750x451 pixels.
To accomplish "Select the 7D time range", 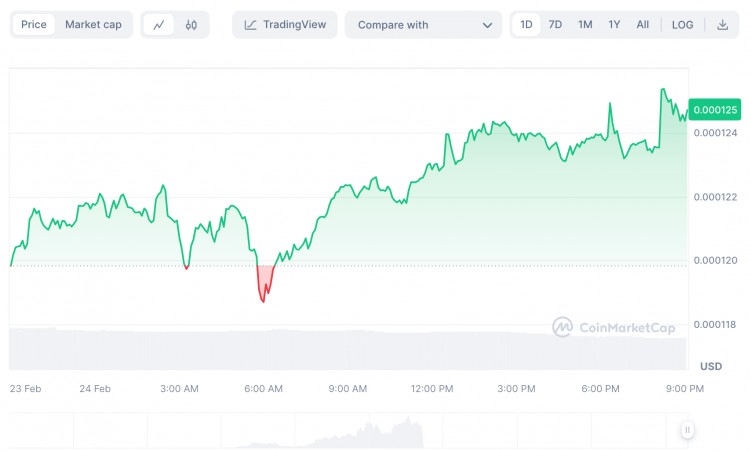I will 555,25.
